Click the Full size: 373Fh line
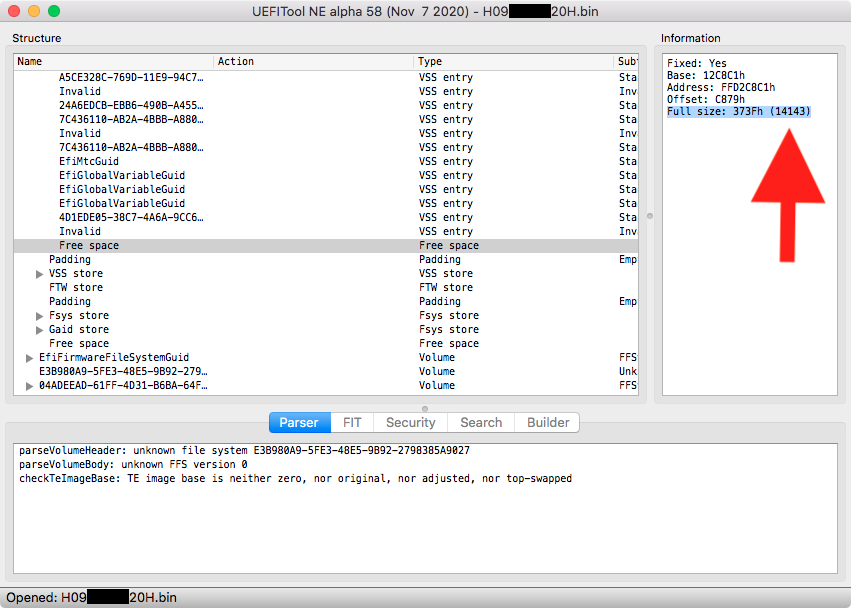The height and width of the screenshot is (608, 851). pyautogui.click(x=739, y=111)
